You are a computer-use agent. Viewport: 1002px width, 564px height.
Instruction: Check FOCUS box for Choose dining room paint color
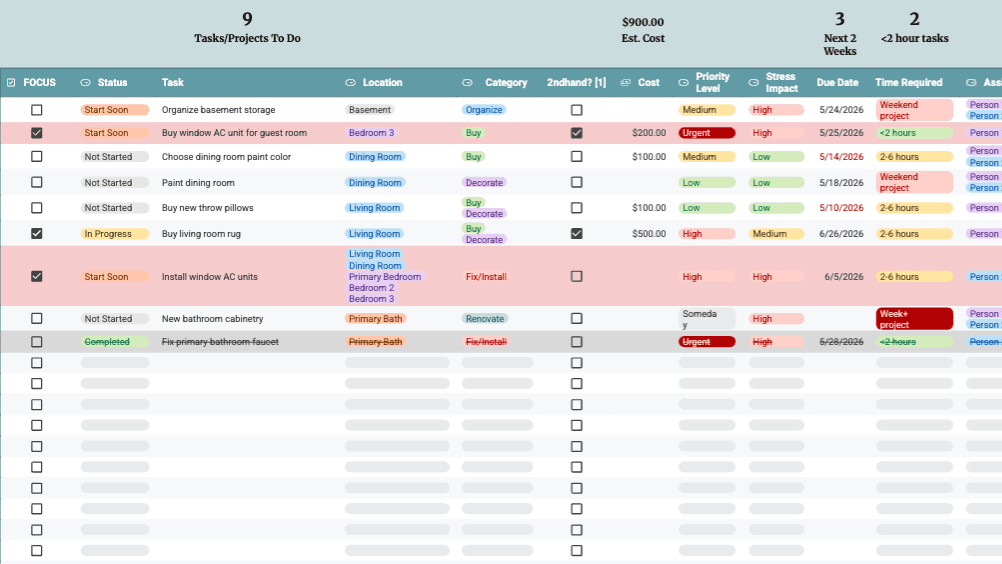(36, 156)
